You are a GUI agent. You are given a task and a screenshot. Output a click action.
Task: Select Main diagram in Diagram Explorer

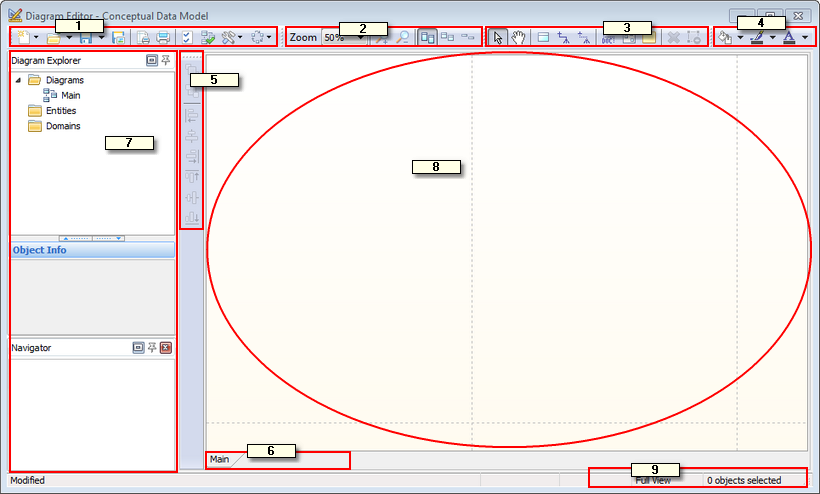point(70,95)
